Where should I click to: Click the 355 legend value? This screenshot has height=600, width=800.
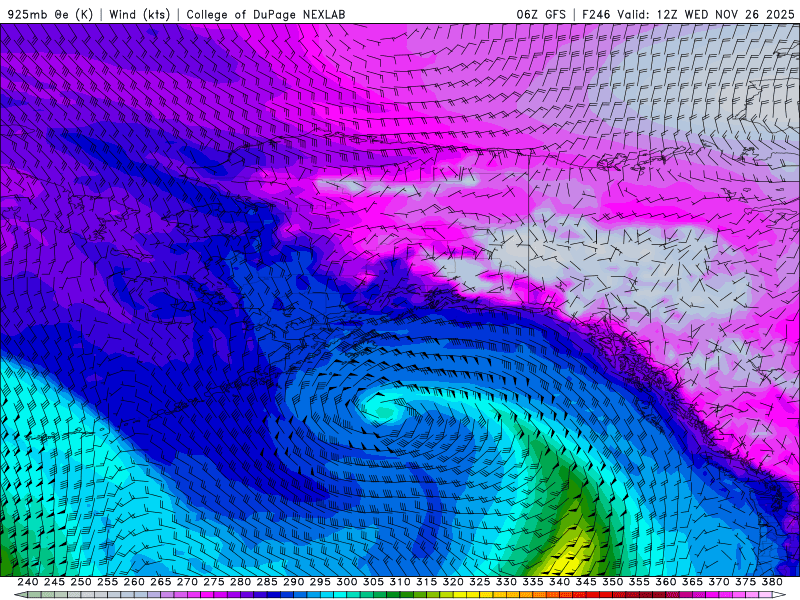point(639,582)
